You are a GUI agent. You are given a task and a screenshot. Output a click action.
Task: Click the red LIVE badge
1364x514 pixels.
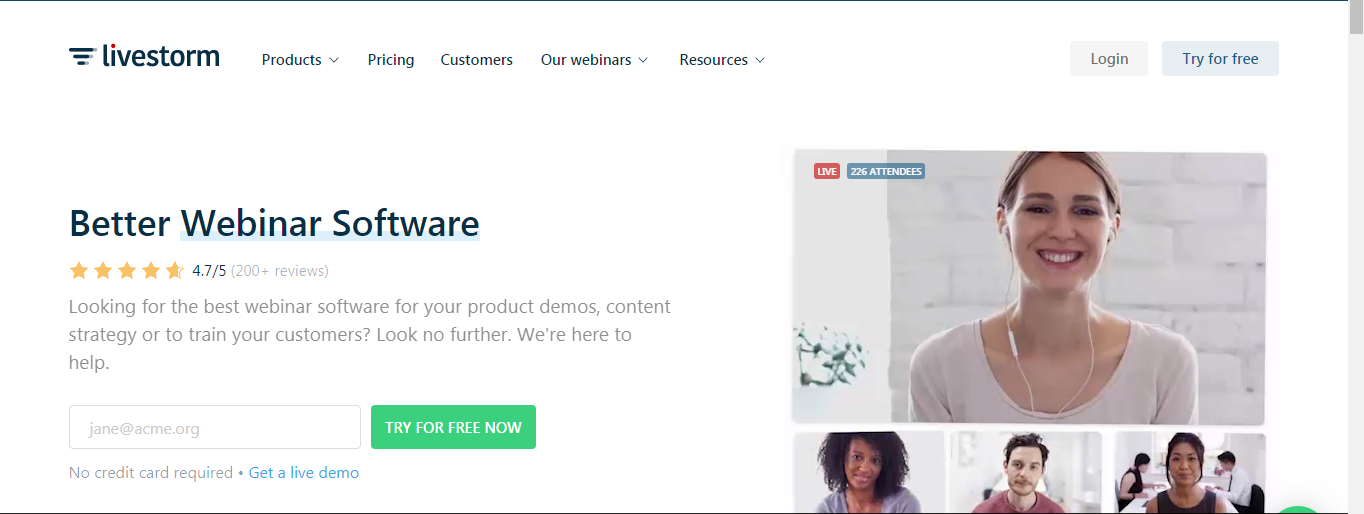[x=826, y=171]
